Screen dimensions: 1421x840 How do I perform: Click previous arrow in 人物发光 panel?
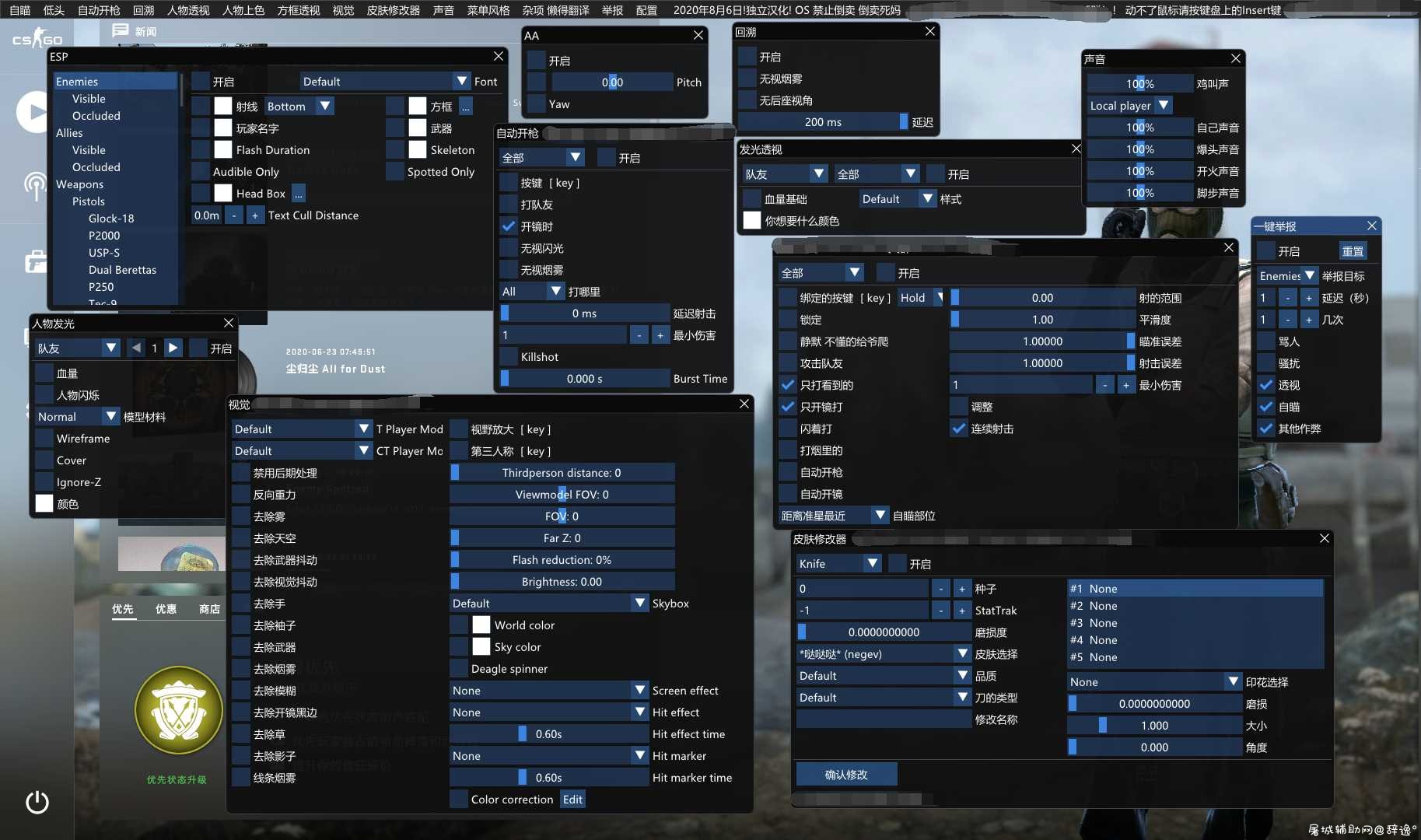click(x=137, y=348)
